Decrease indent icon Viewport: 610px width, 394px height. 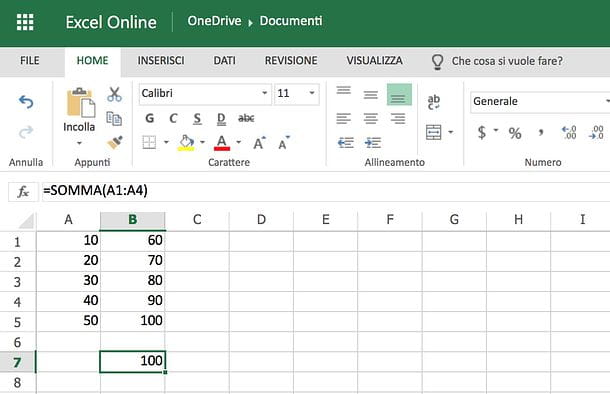tap(345, 143)
